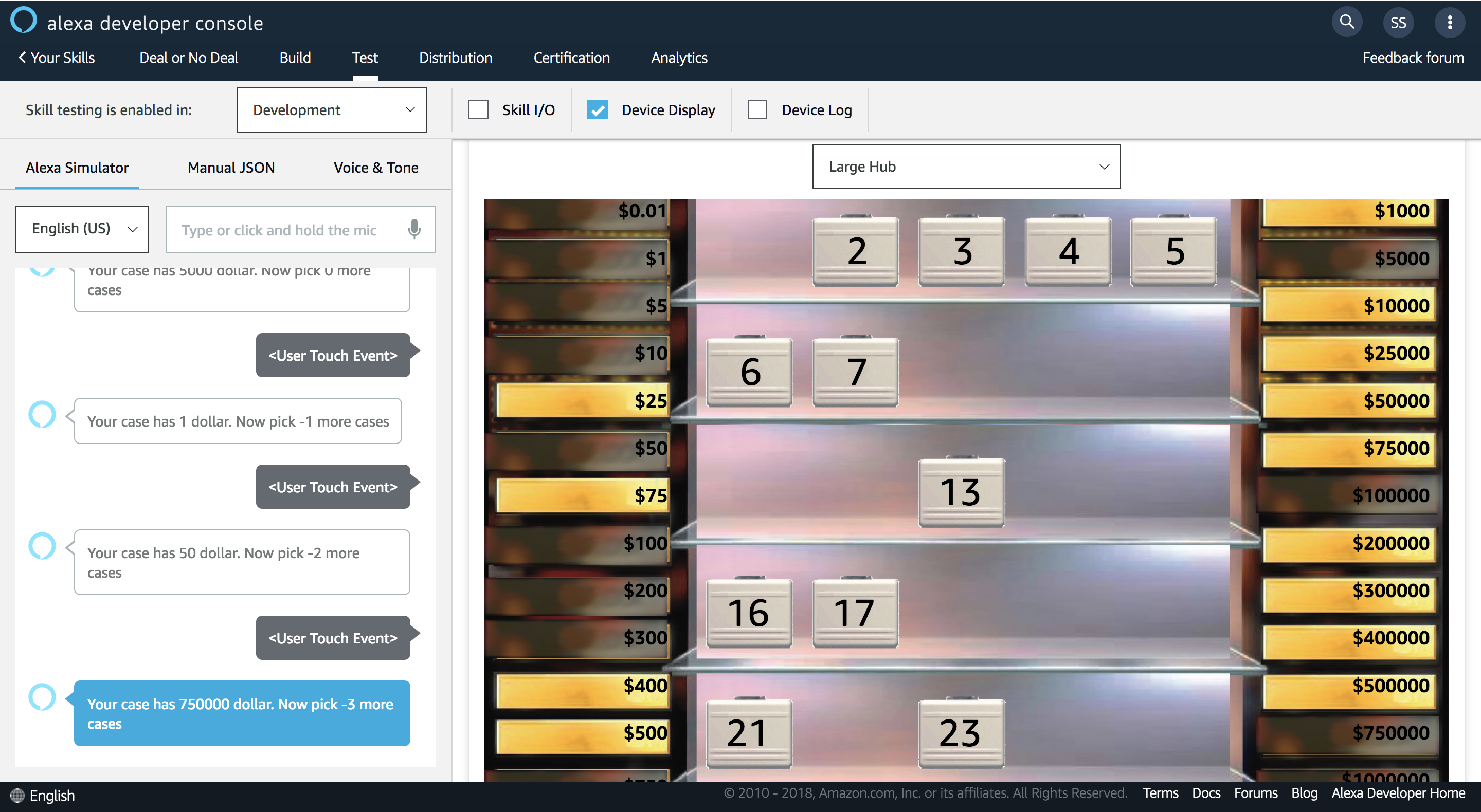This screenshot has width=1481, height=812.
Task: Tap briefcase number 23
Action: 961,733
